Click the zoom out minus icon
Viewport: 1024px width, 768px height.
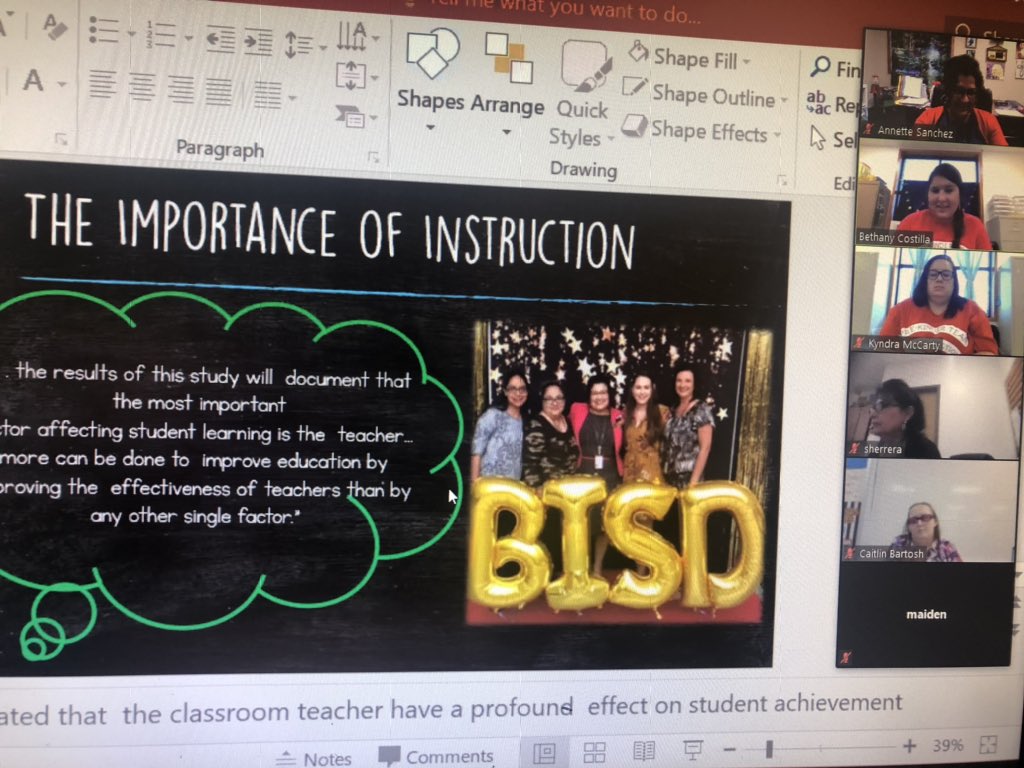729,749
